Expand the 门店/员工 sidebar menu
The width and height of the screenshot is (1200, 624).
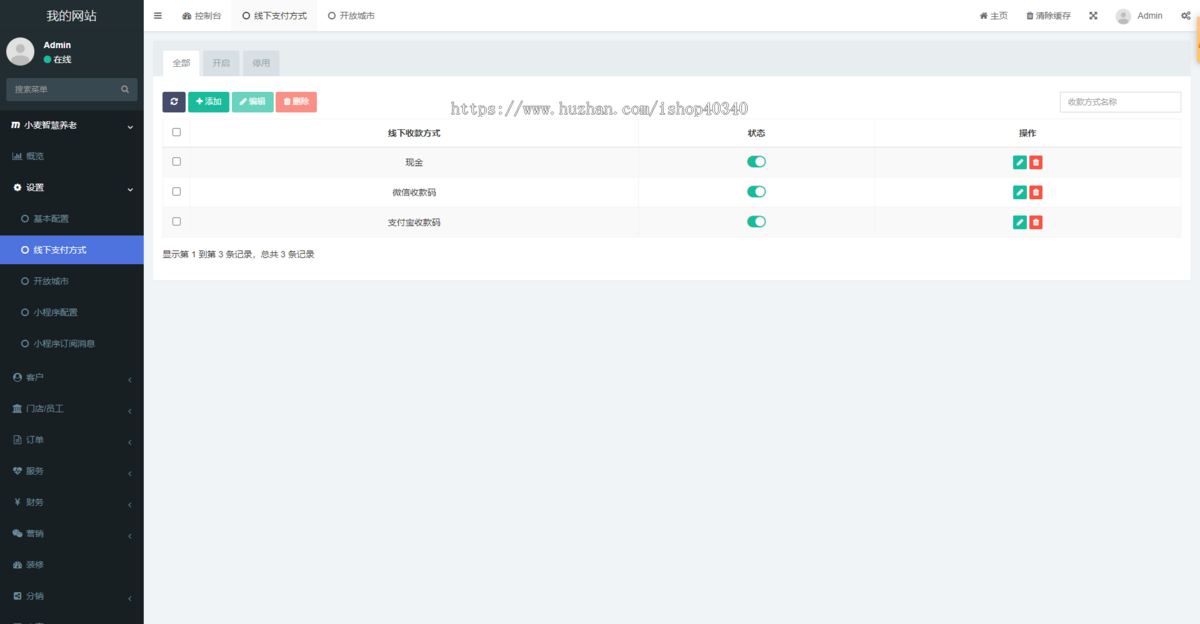point(72,409)
